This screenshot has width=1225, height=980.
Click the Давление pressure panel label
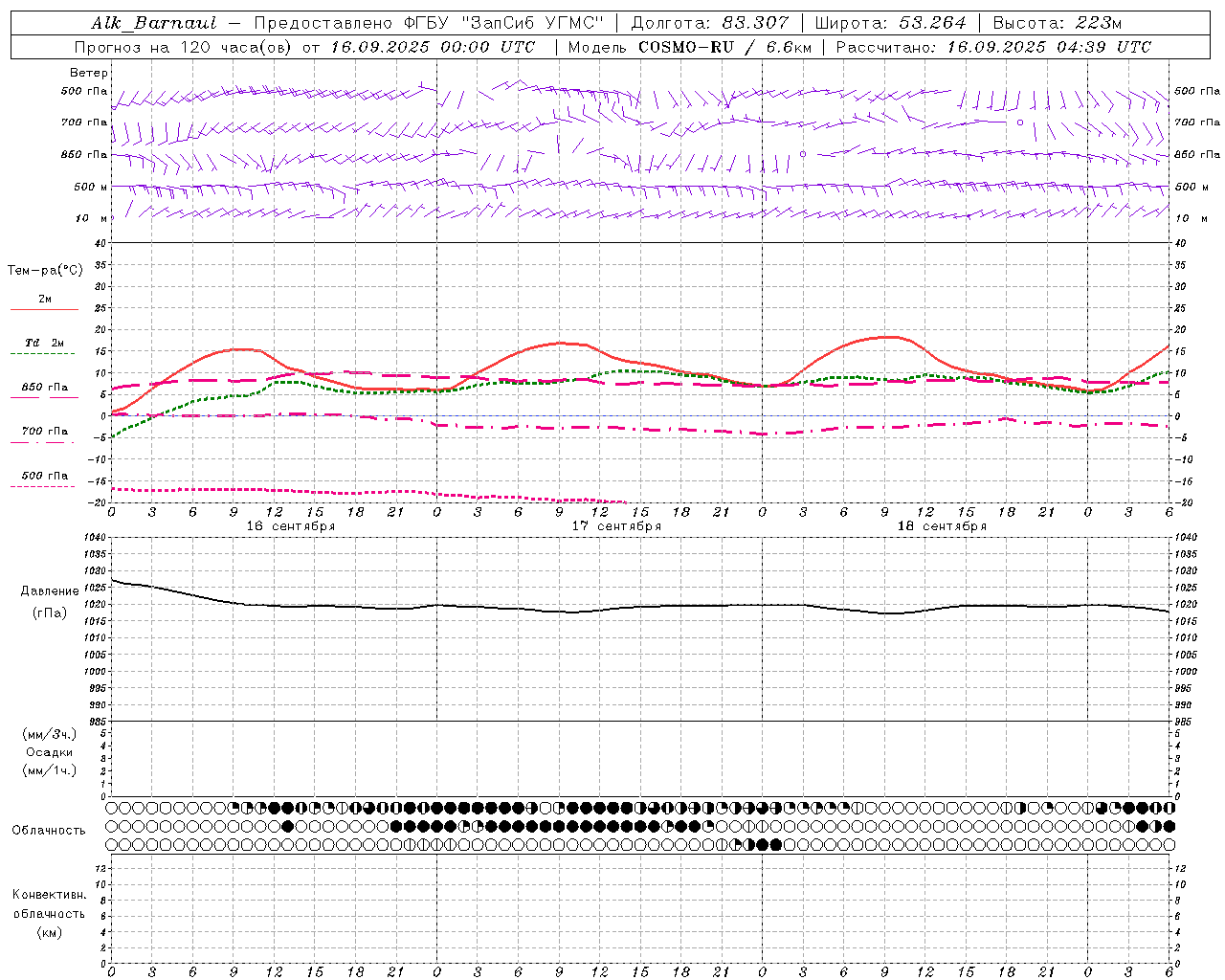point(50,591)
